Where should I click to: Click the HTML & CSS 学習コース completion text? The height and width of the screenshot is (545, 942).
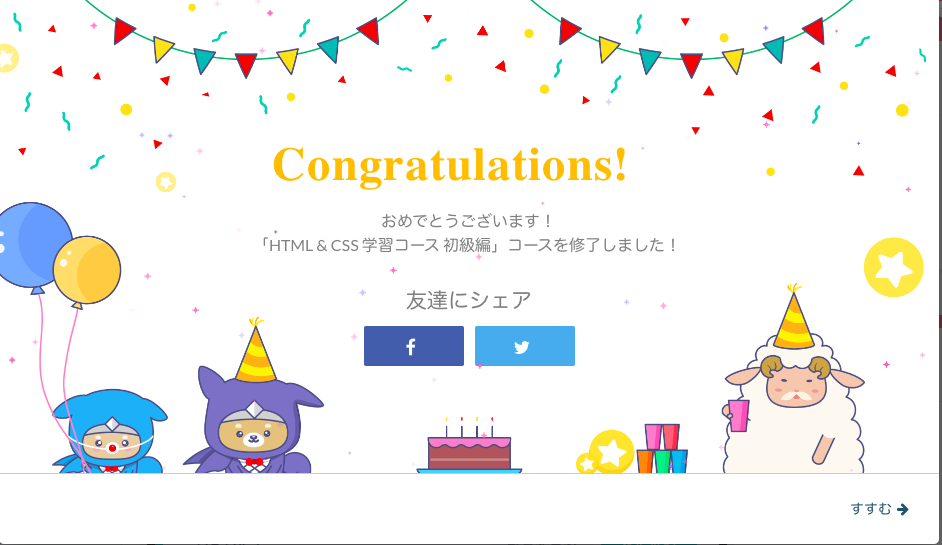coord(467,245)
